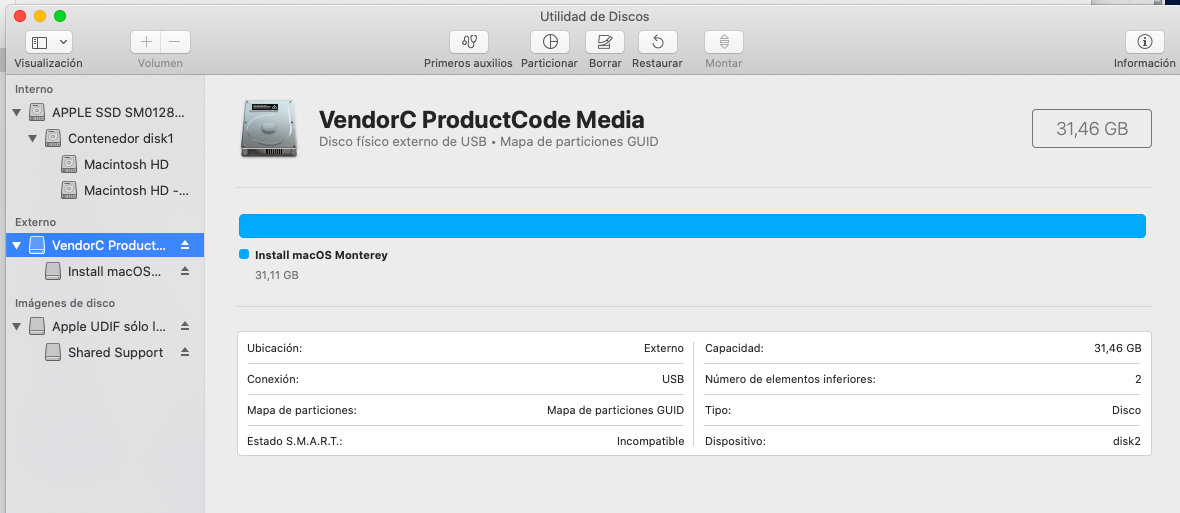Click the Primeros auxilios first aid icon

point(468,42)
